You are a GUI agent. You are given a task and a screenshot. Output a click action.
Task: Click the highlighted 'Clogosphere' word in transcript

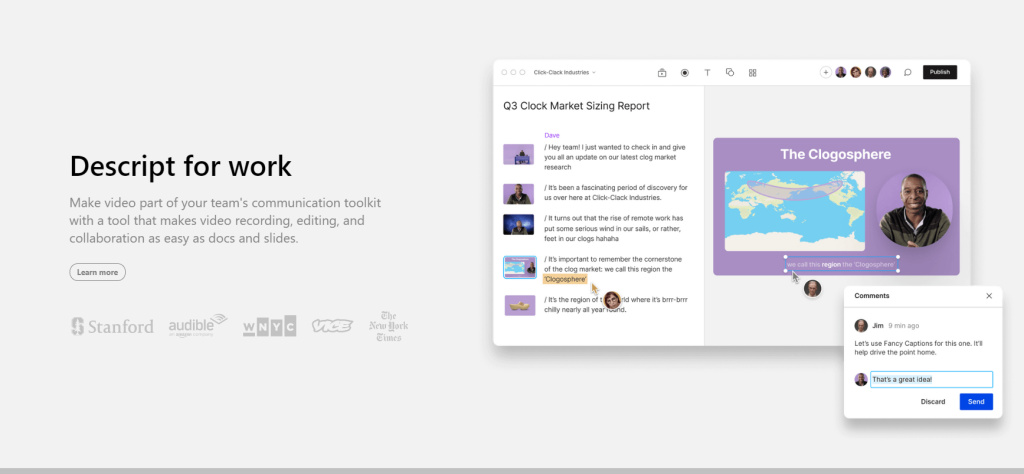(x=565, y=279)
